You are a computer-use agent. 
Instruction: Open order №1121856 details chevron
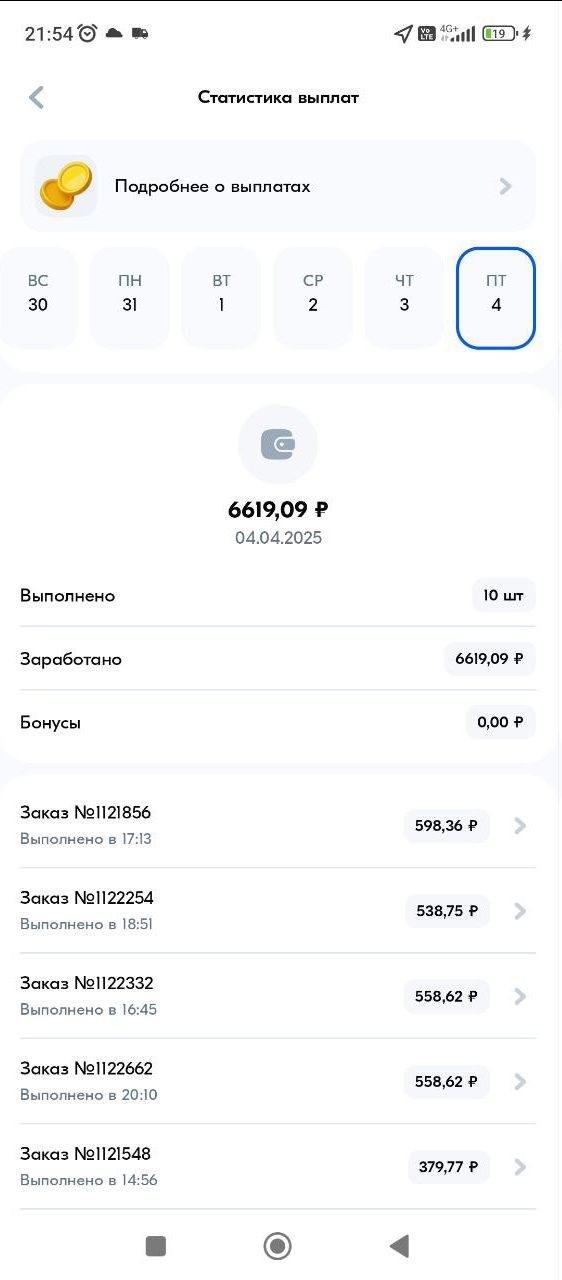pos(519,826)
